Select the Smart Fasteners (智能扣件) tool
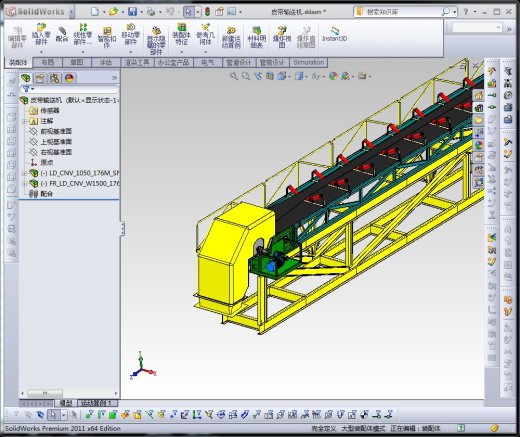 pos(107,38)
